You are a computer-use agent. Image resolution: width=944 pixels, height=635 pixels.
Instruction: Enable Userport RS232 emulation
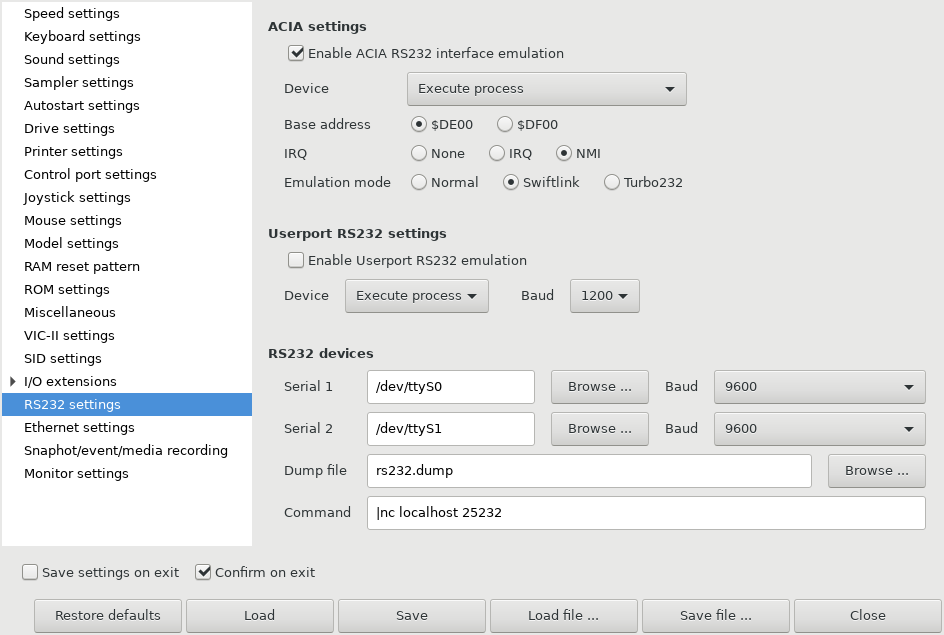296,260
